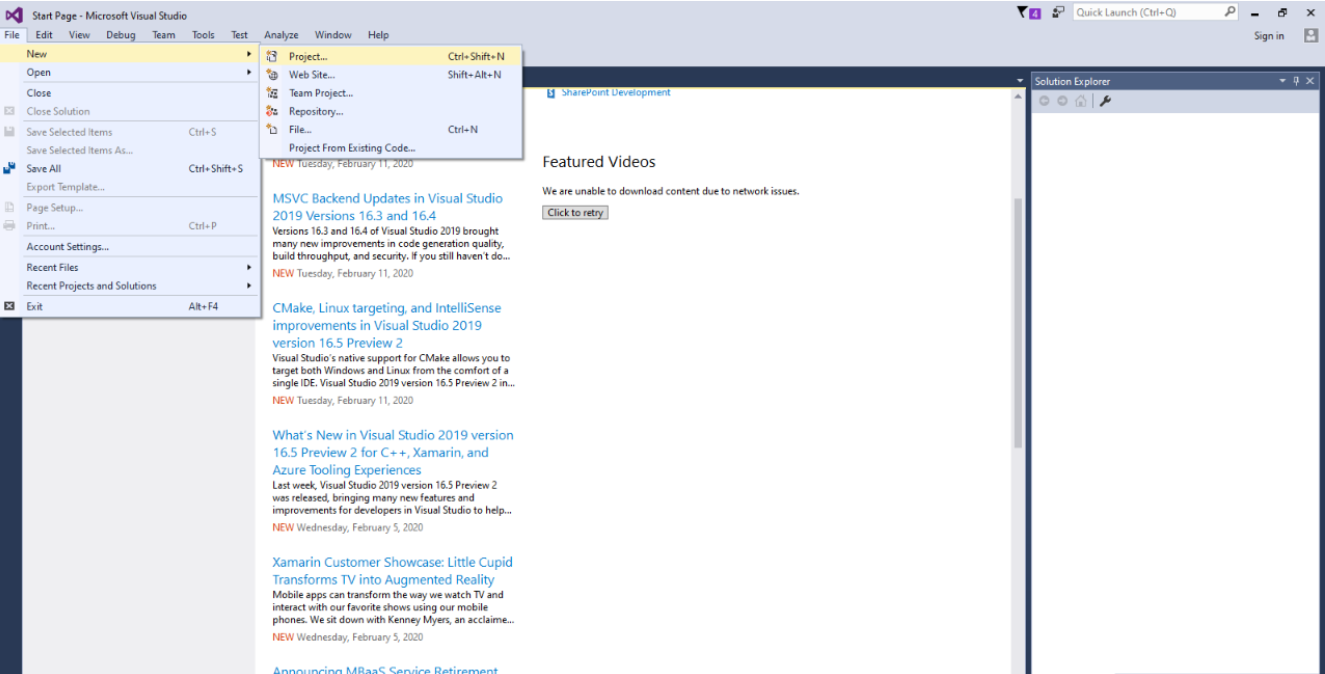Open the send feedback icon beside Quick Launch

pyautogui.click(x=1058, y=12)
